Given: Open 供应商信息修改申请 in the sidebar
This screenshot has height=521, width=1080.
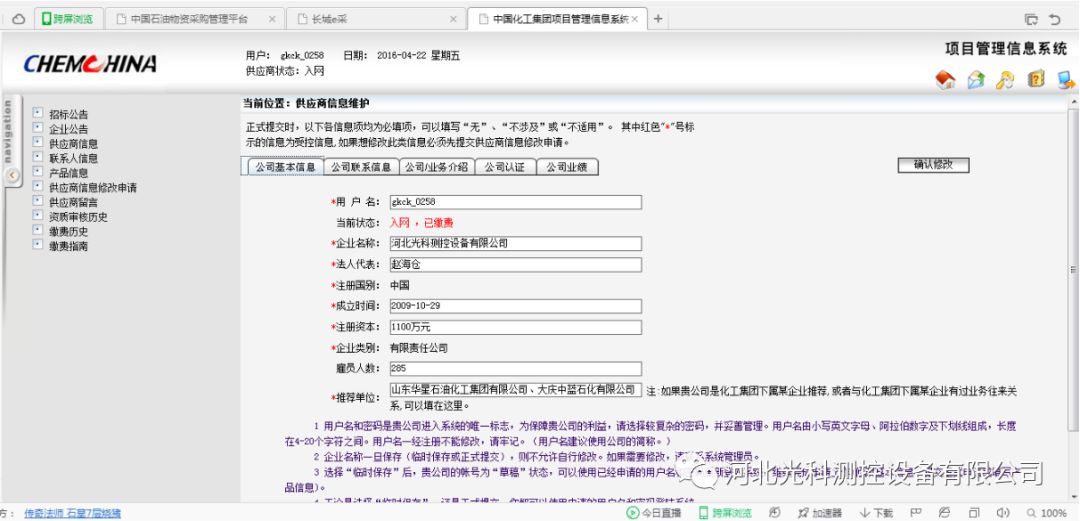Looking at the screenshot, I should tap(92, 187).
